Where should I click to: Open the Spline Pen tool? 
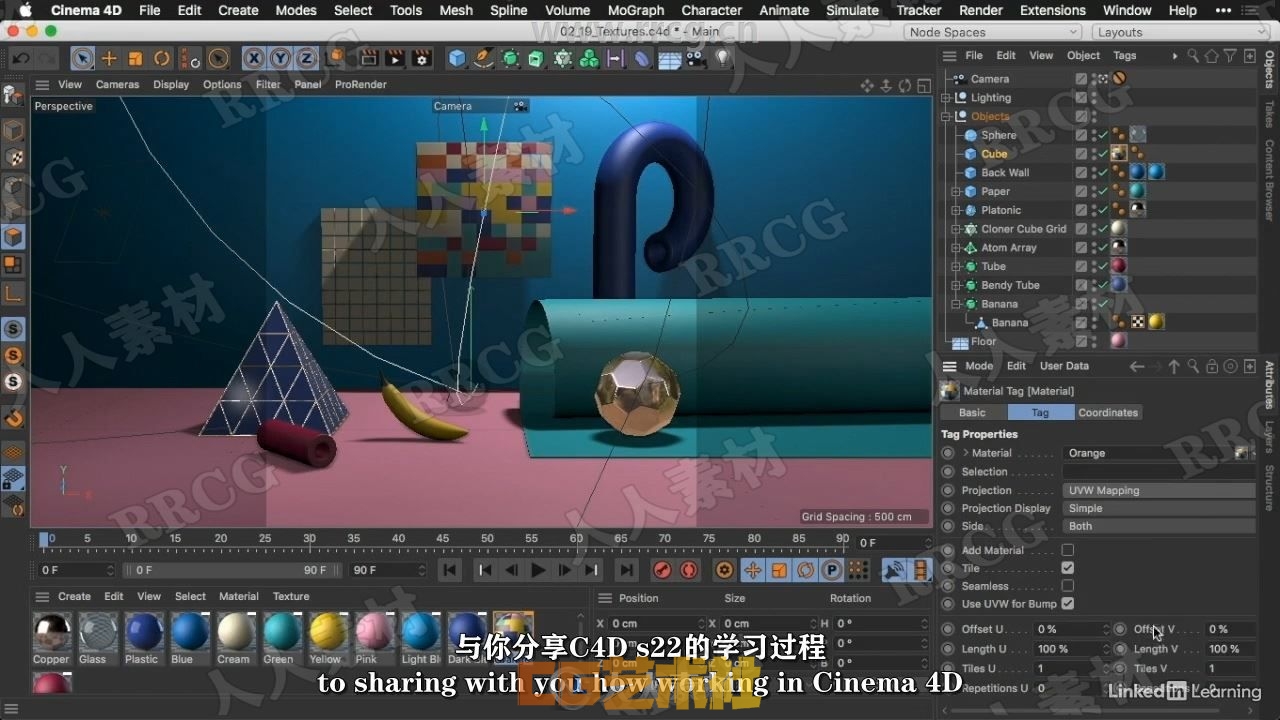[x=484, y=58]
